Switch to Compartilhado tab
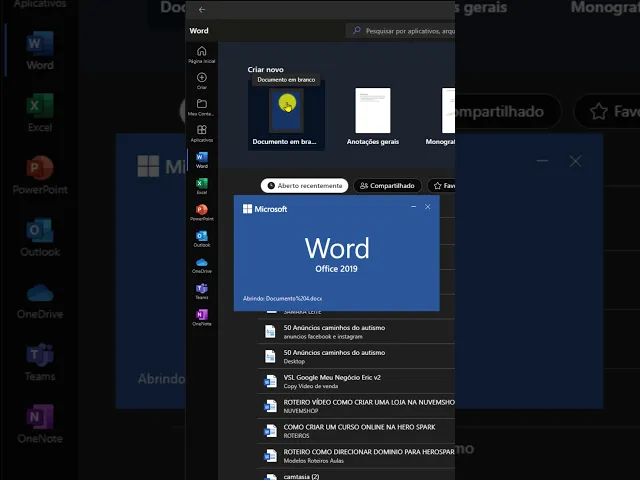 pos(387,186)
